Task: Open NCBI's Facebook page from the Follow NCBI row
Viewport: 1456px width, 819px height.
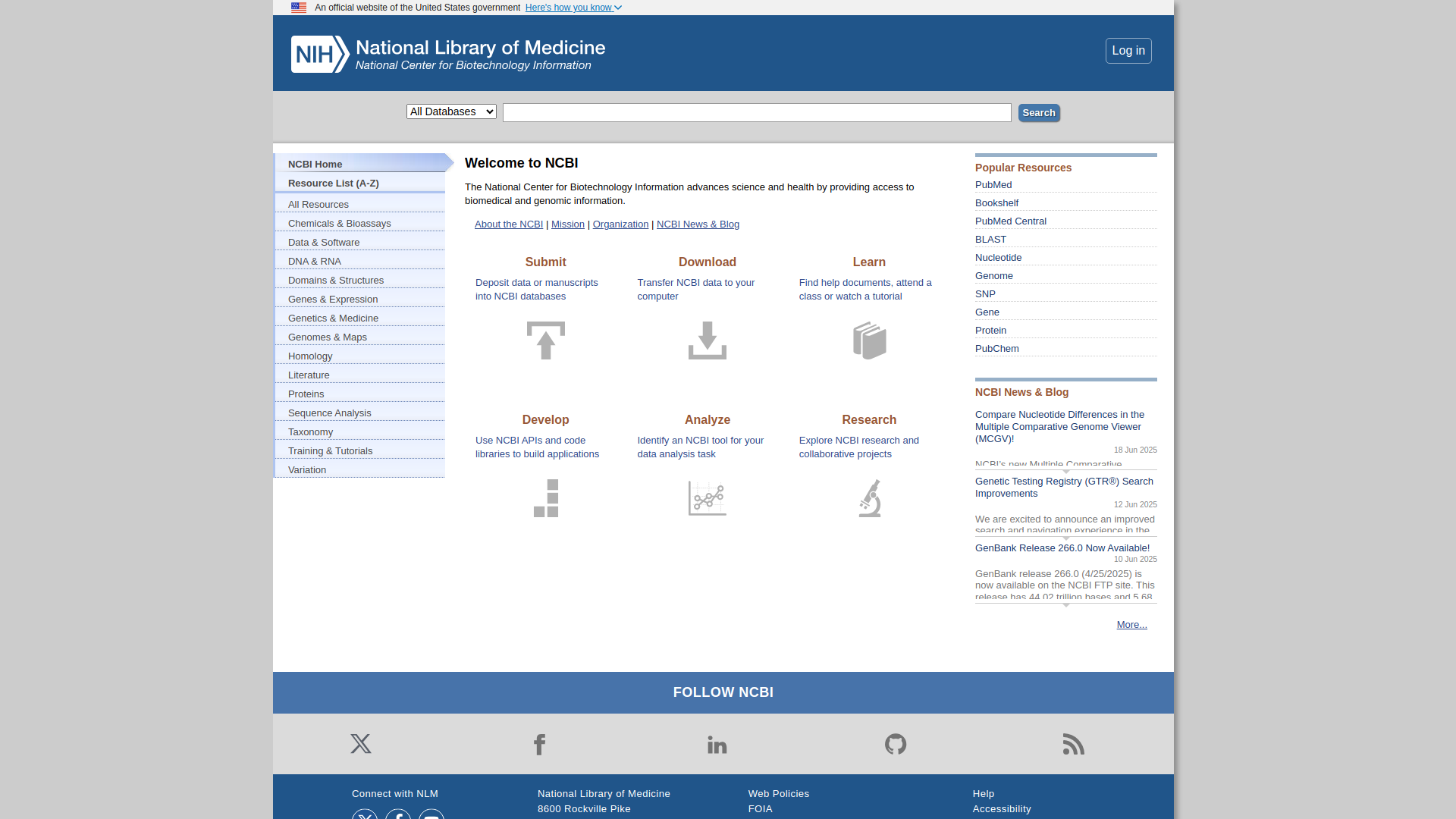Action: pyautogui.click(x=539, y=744)
